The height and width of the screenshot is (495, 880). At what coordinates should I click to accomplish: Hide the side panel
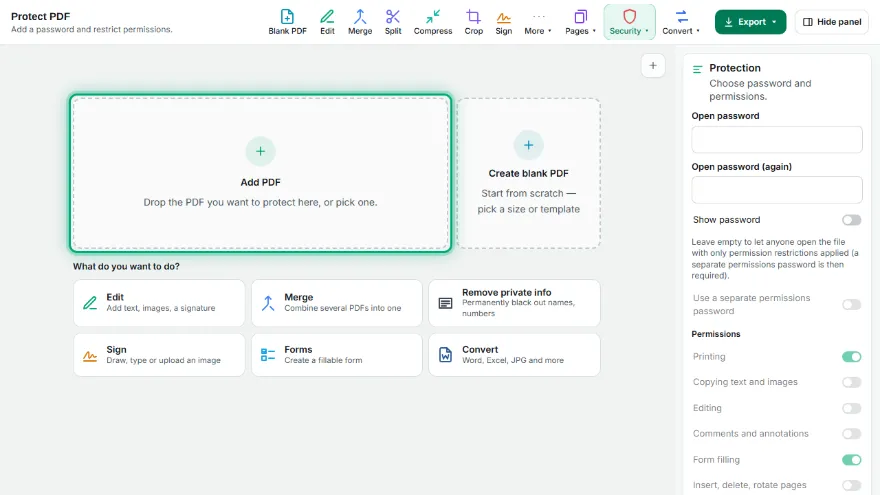(832, 22)
